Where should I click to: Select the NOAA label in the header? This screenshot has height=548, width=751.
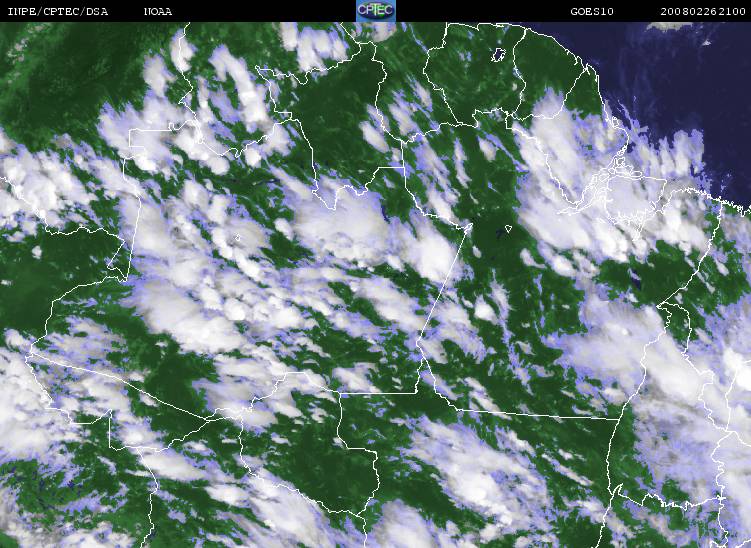pyautogui.click(x=158, y=11)
